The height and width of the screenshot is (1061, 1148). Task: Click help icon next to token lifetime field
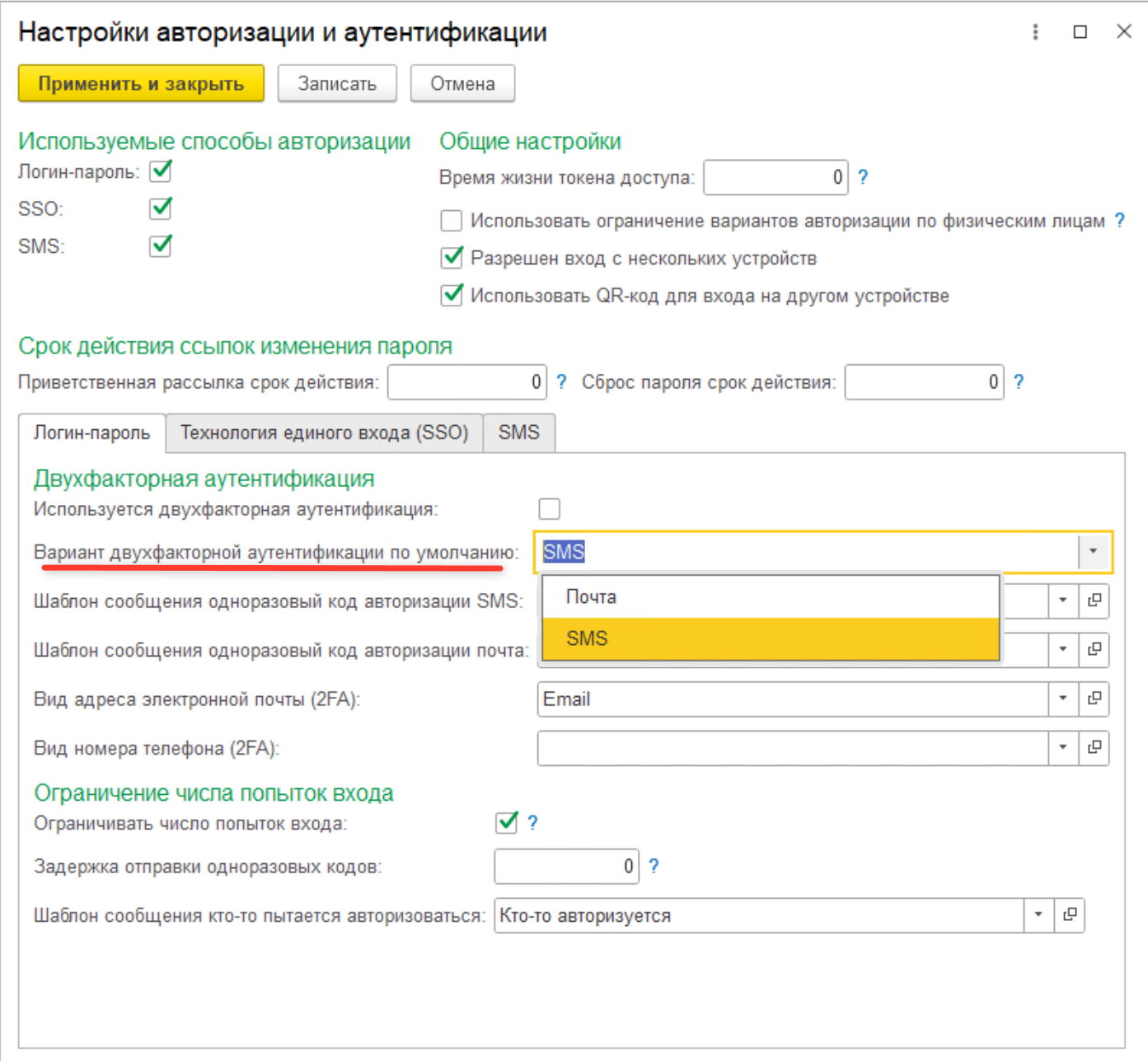863,177
